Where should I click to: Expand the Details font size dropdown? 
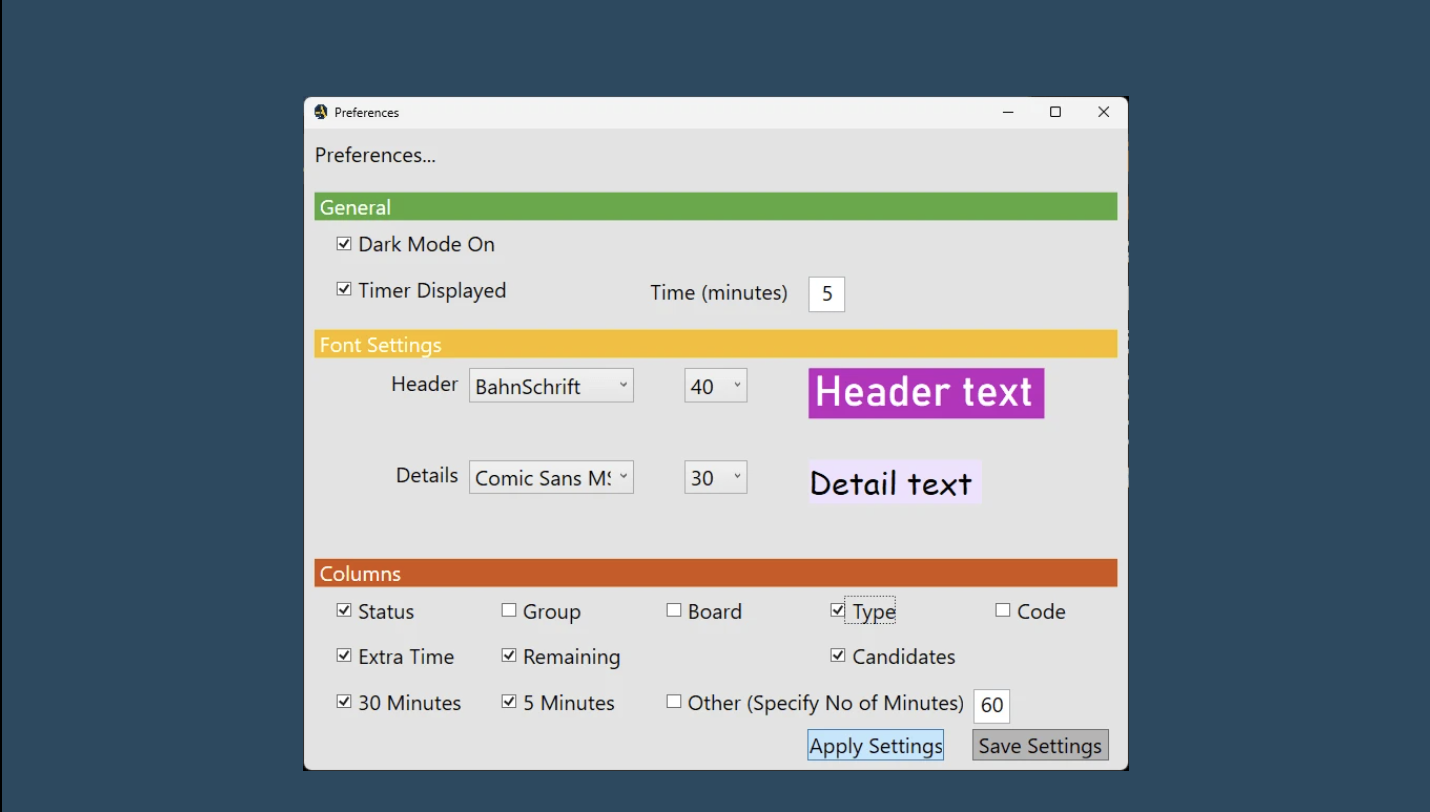point(715,478)
